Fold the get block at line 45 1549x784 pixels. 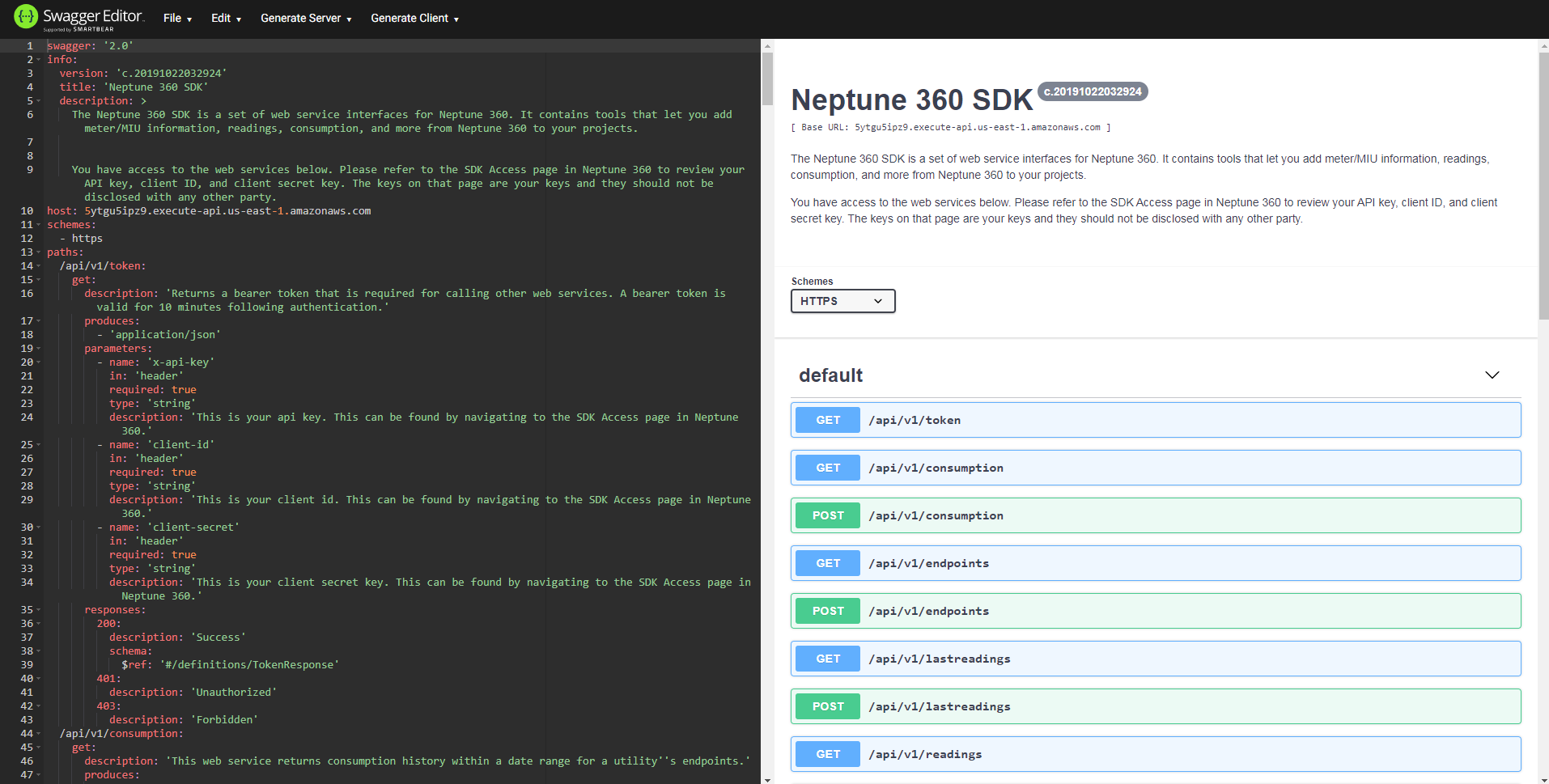click(38, 748)
